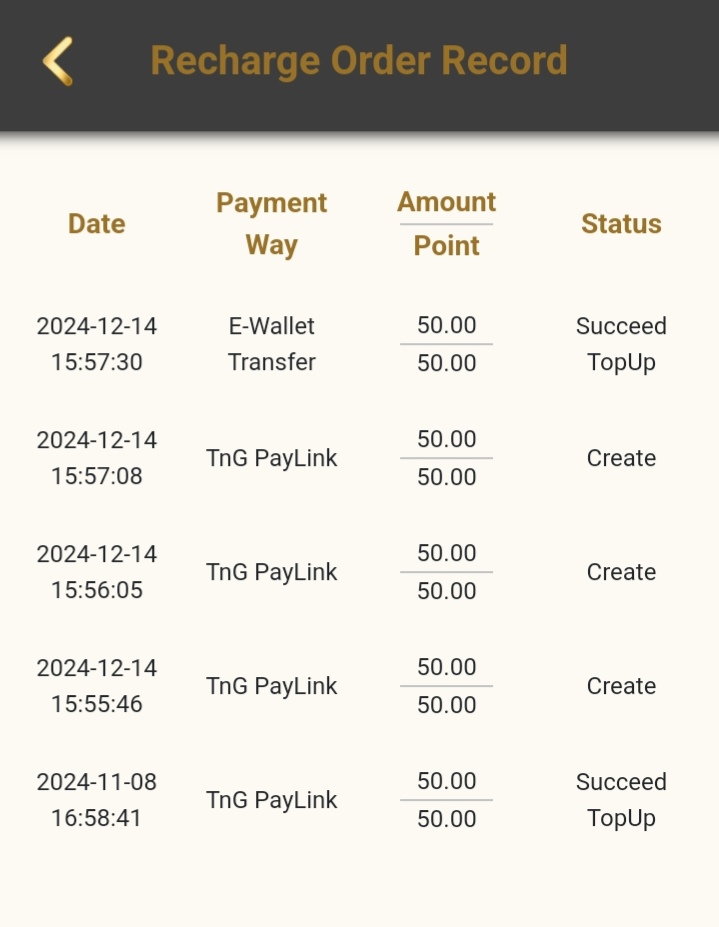Open the 15:56:05 order date entry
Screen dimensions: 719x927
[x=96, y=572]
